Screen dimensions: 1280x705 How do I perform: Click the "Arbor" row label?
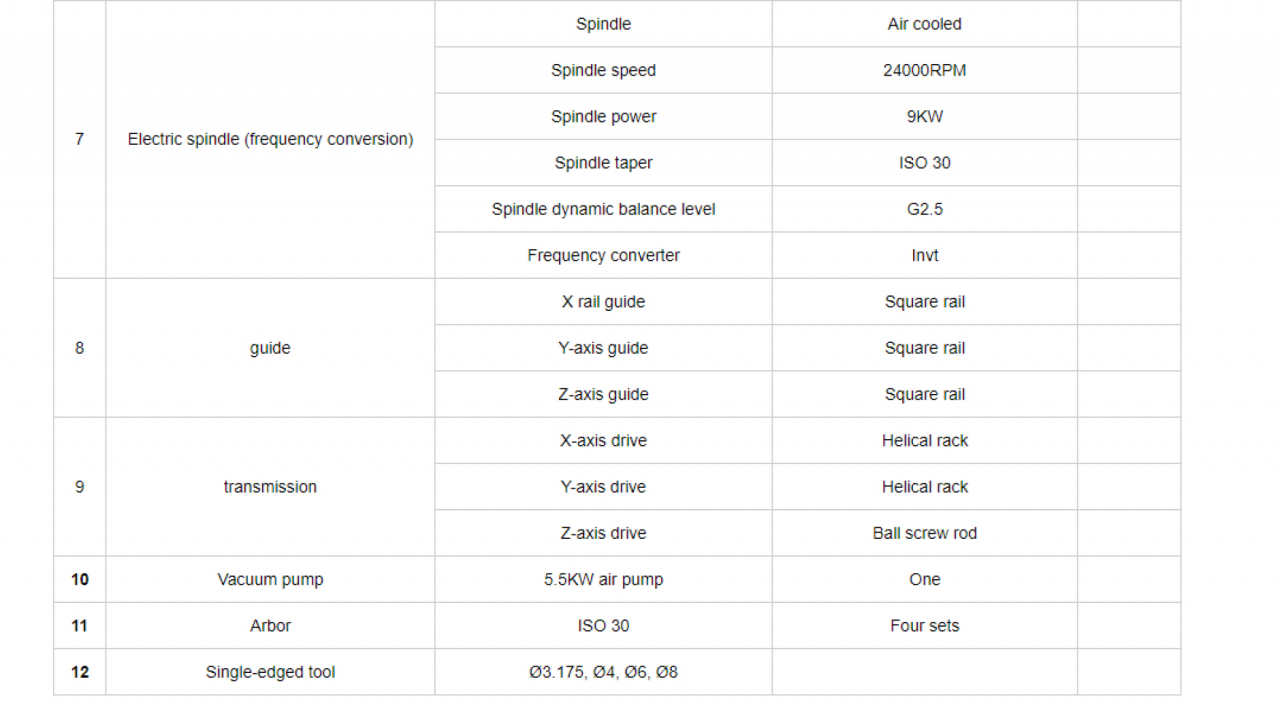tap(270, 626)
